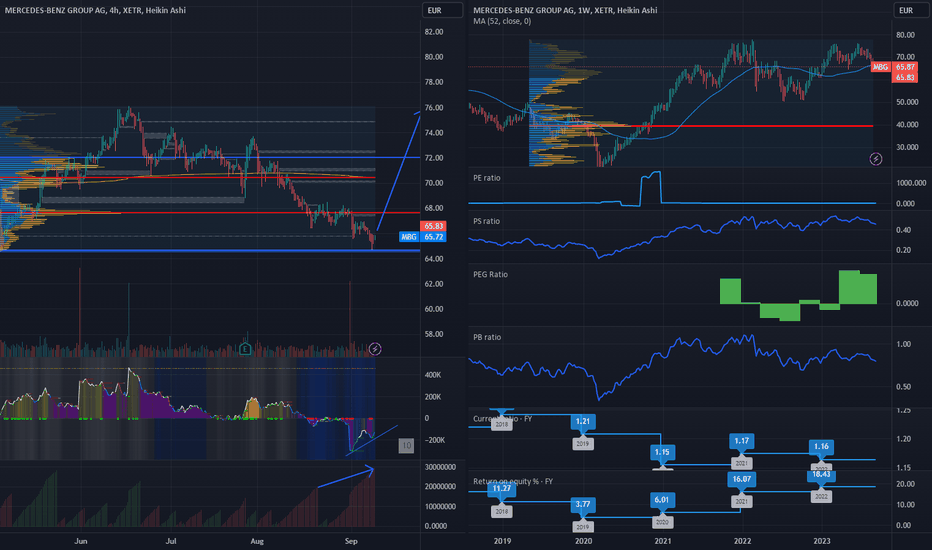Image resolution: width=932 pixels, height=550 pixels.
Task: Click the 2023 label on weekly time axis
Action: point(822,541)
